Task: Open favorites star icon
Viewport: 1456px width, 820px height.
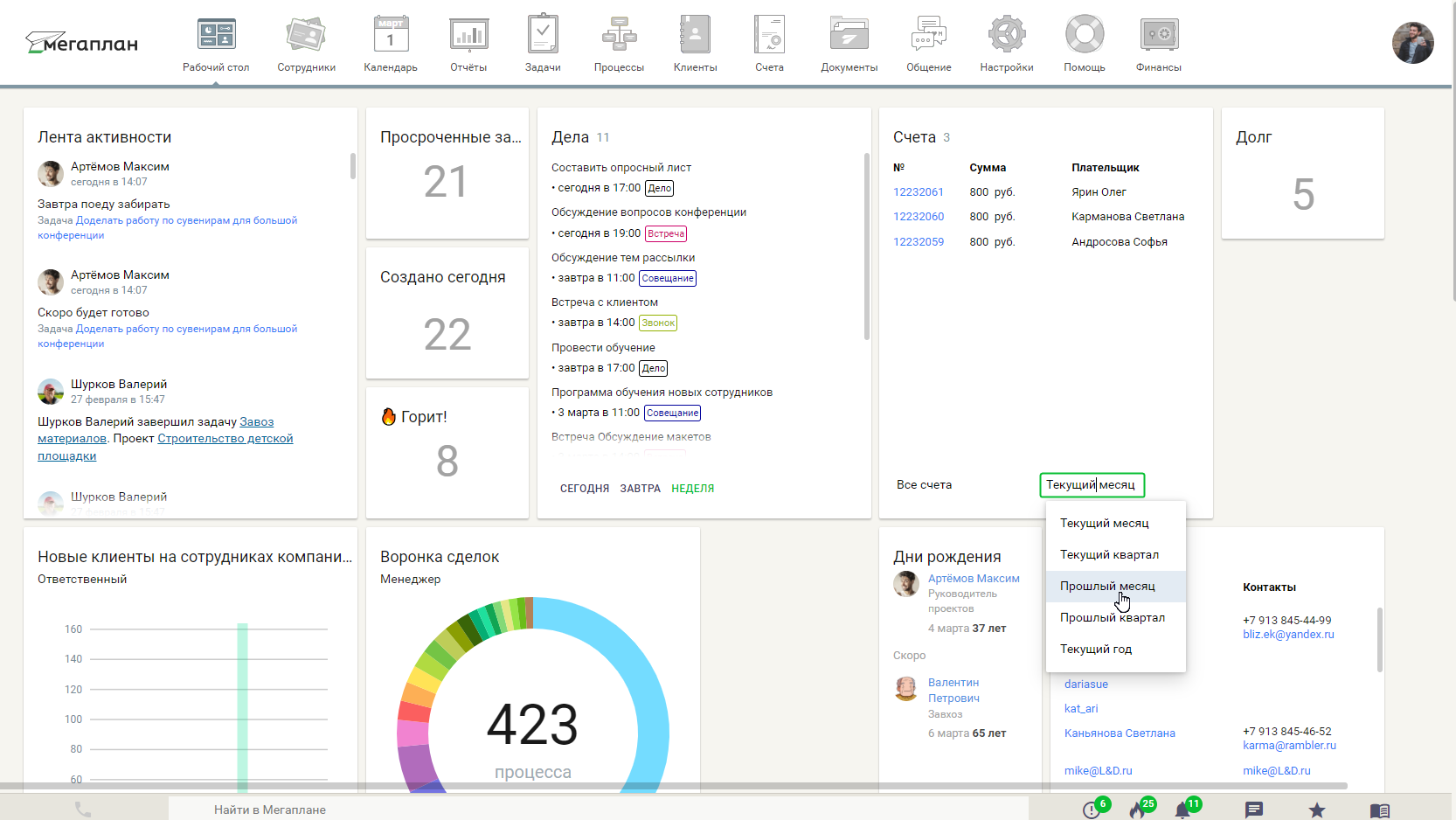Action: (x=1317, y=810)
